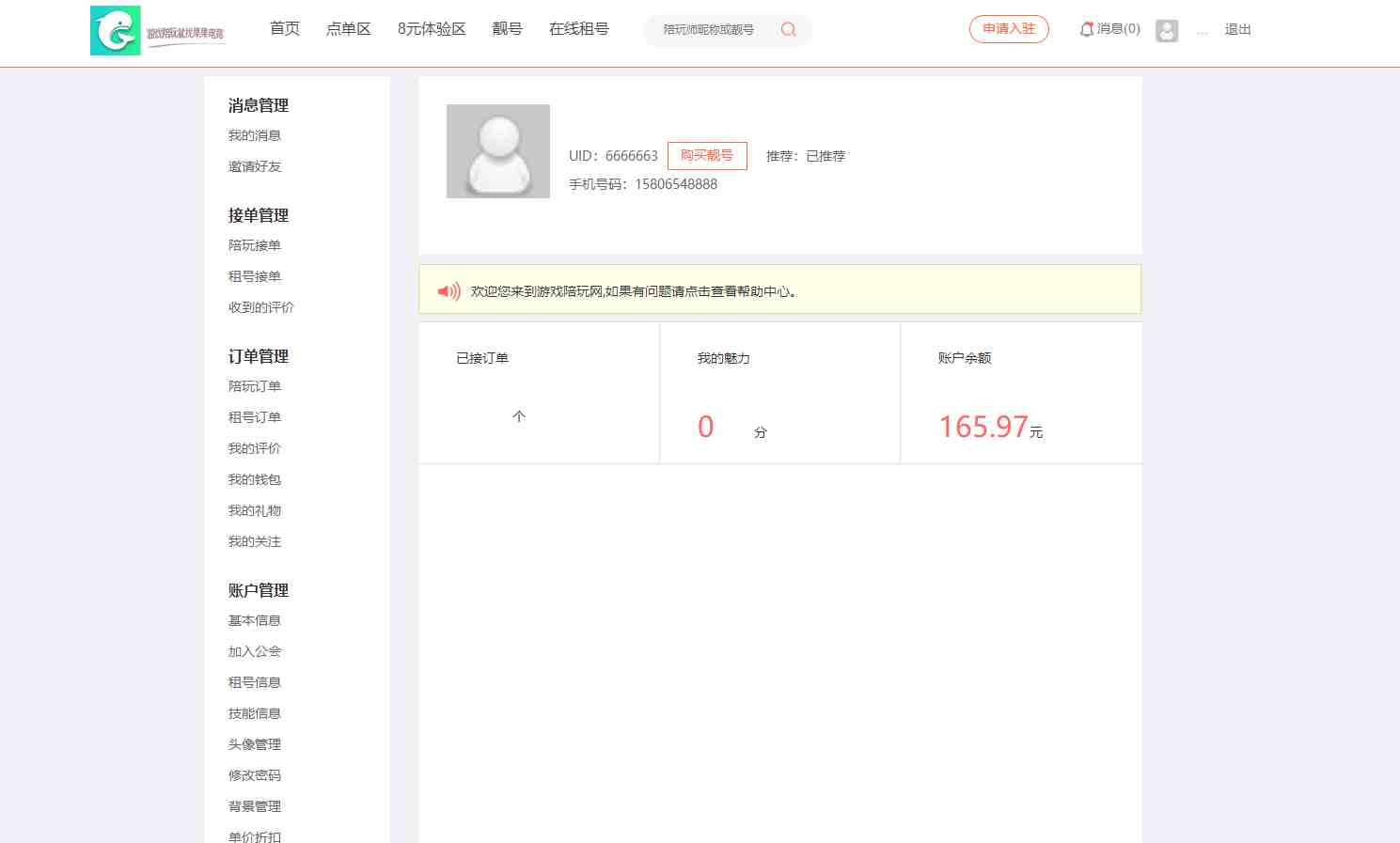Open the 首页 navigation tab
1400x843 pixels.
click(285, 29)
